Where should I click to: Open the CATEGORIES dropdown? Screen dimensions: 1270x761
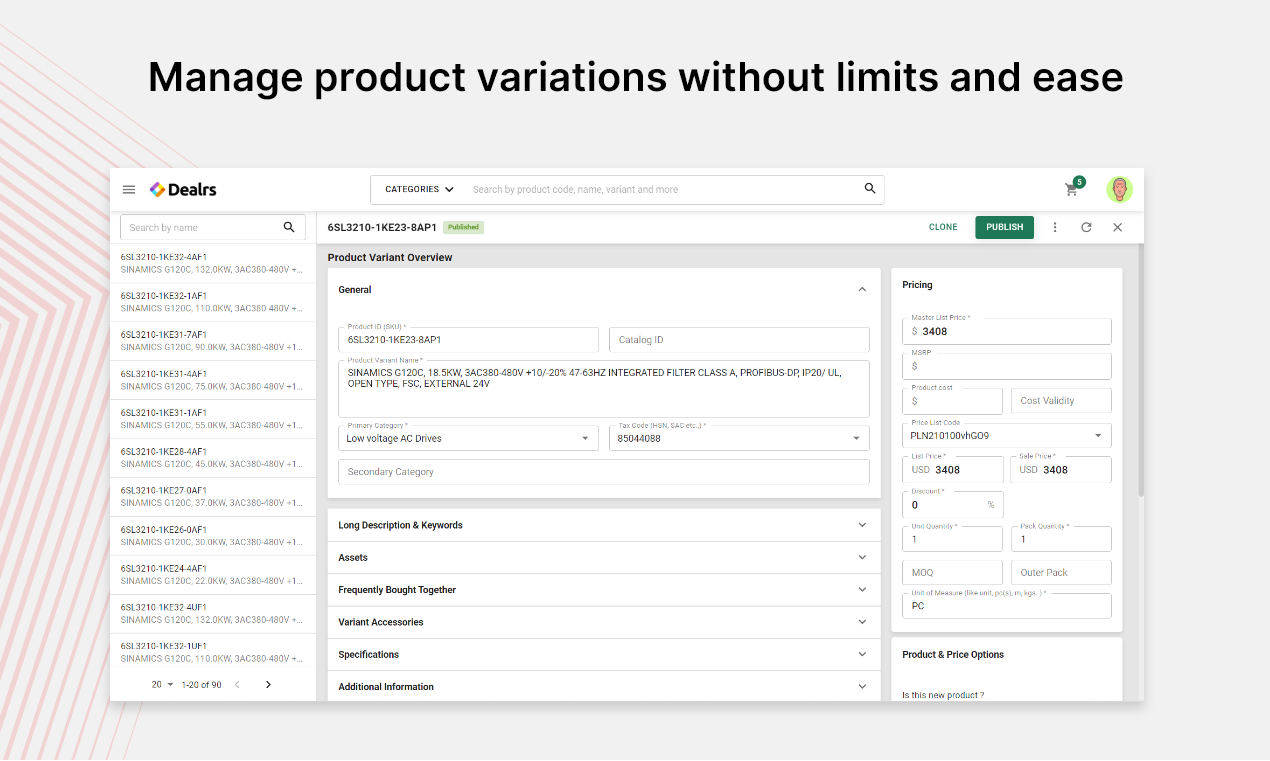(x=420, y=189)
